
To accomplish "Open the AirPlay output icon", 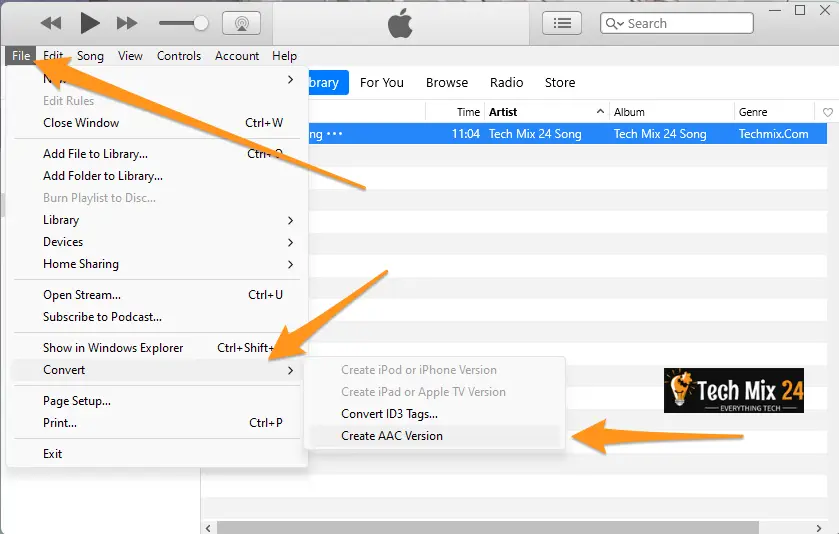I will (241, 23).
